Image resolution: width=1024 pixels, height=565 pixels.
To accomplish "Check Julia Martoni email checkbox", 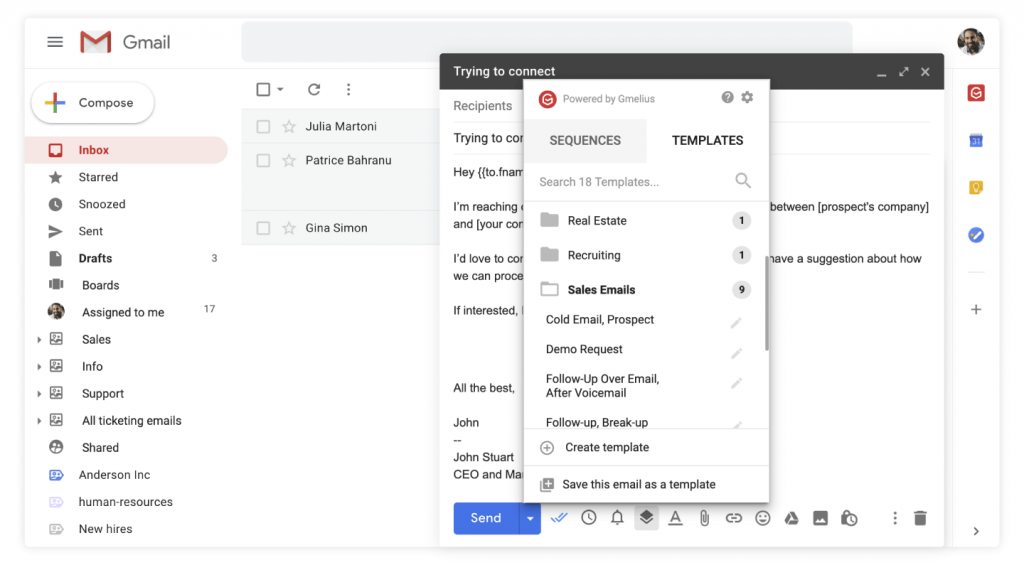I will pyautogui.click(x=263, y=127).
